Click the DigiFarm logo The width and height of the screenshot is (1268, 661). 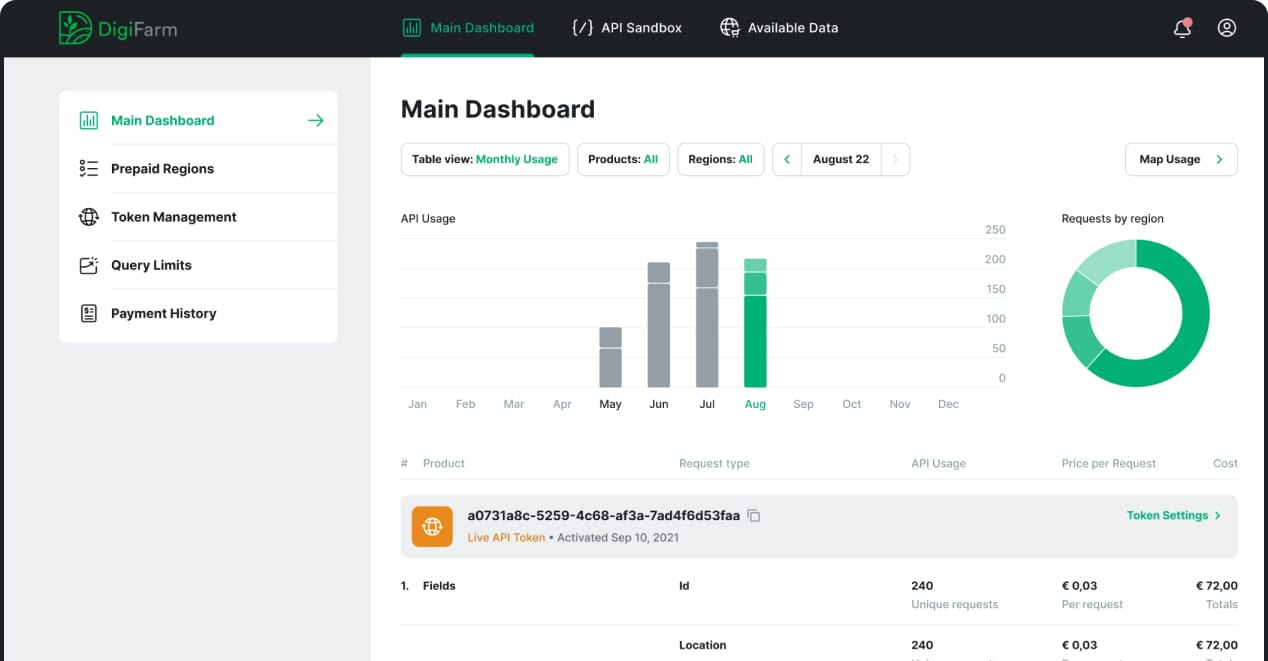click(118, 28)
